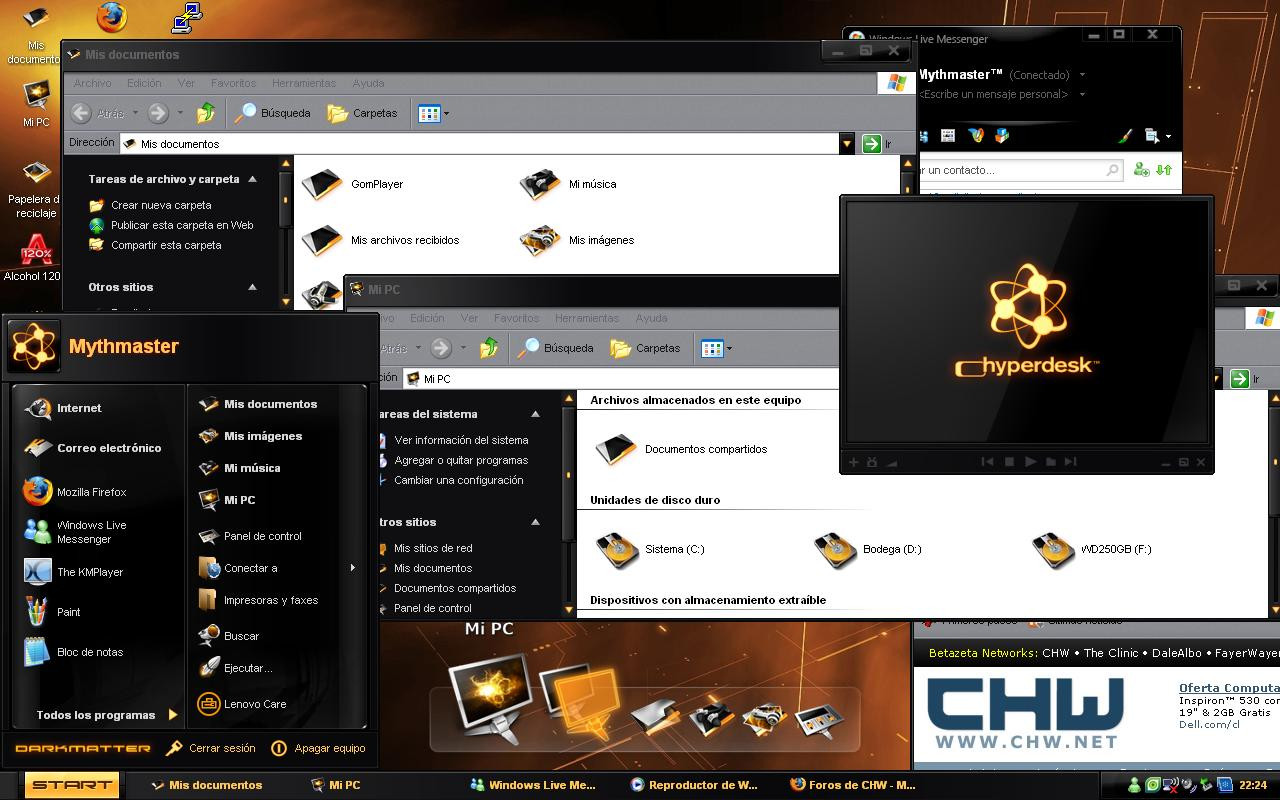
Task: Expand Todos los programas
Action: point(106,715)
